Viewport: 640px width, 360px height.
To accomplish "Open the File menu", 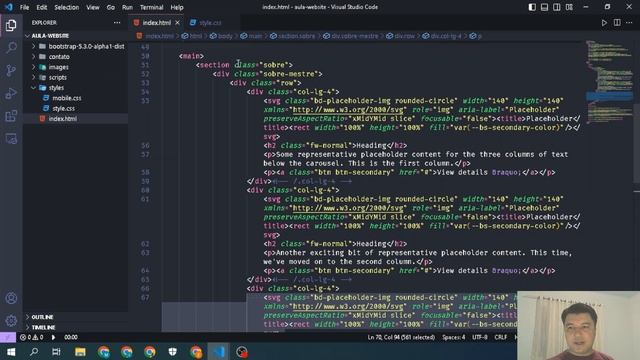I will coord(24,7).
